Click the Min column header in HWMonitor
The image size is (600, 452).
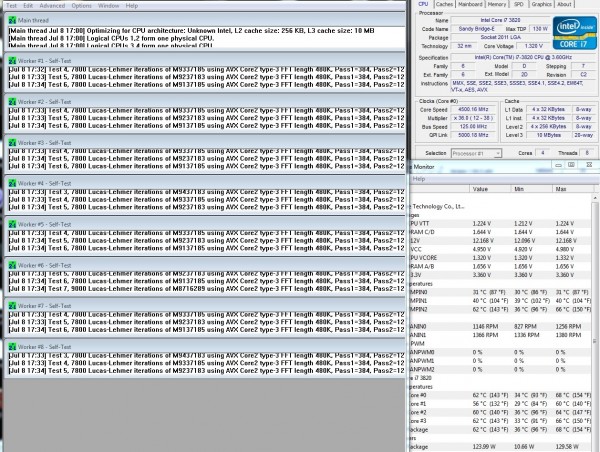[x=532, y=189]
